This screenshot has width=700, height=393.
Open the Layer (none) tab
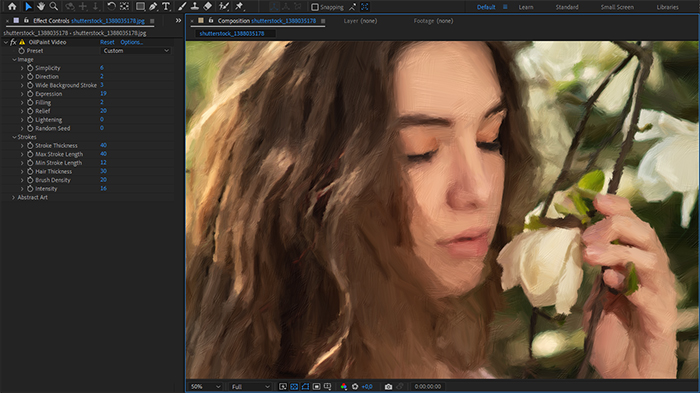pos(360,21)
